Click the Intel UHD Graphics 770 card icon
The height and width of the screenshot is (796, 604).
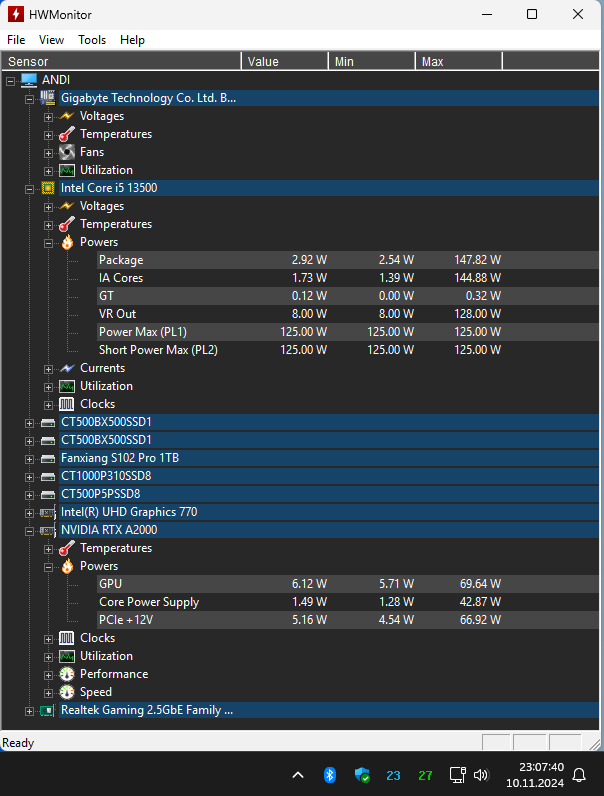[48, 513]
